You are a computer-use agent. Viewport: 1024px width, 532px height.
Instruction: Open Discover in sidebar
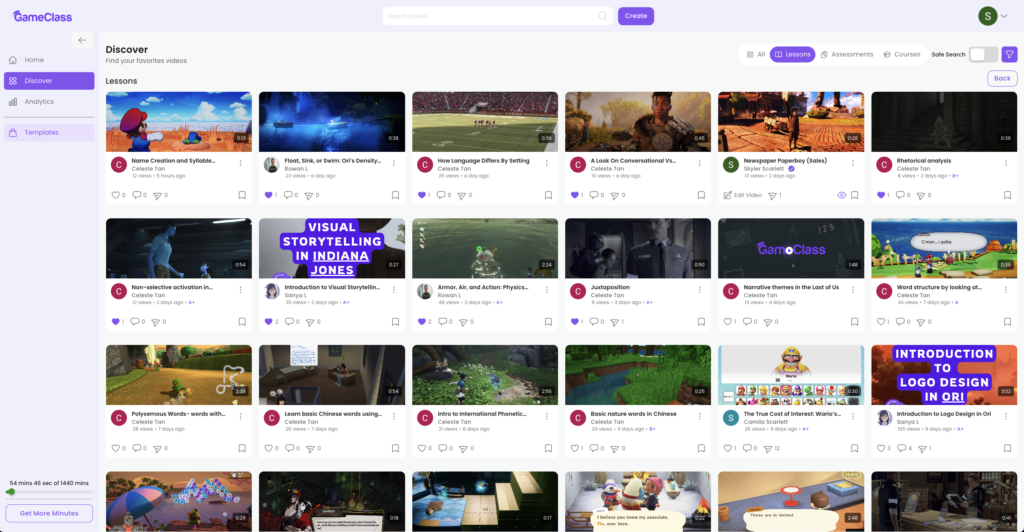click(x=49, y=81)
